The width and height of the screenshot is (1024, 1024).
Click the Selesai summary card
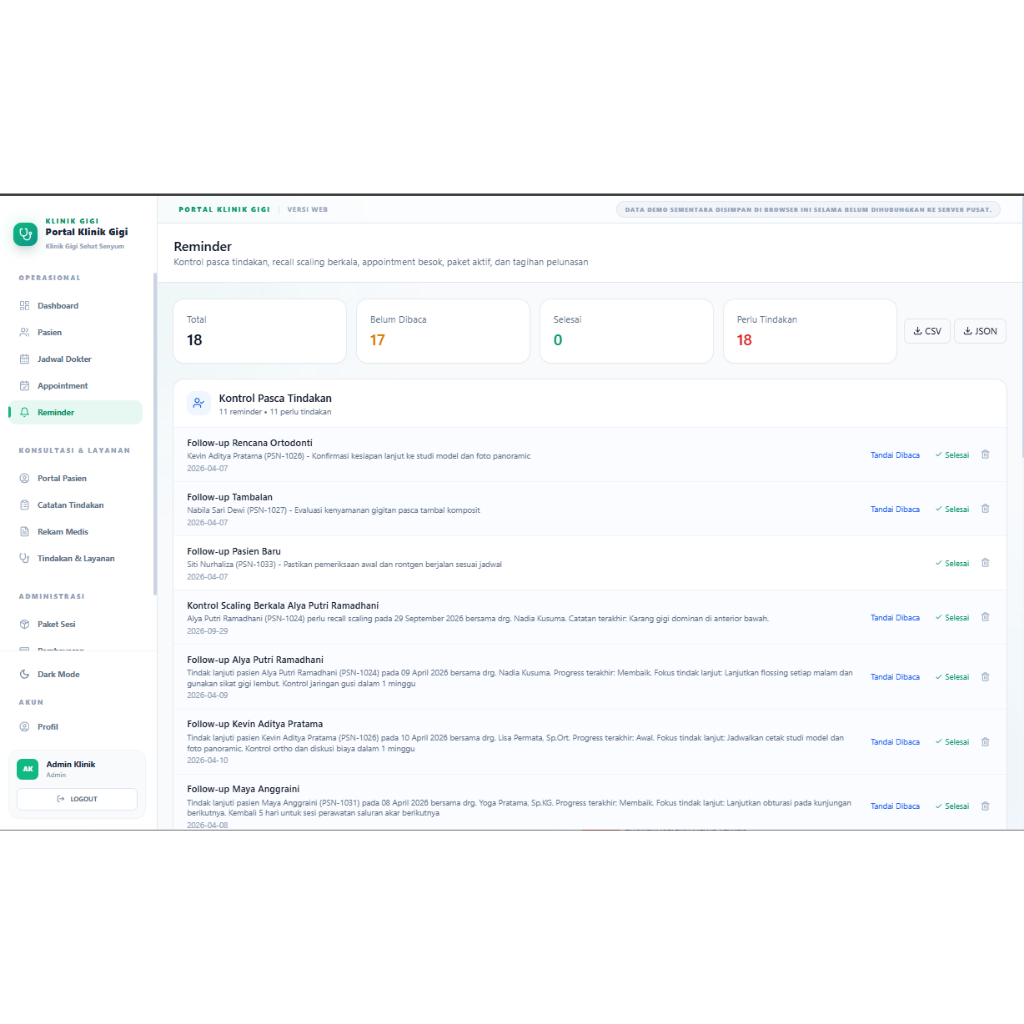tap(626, 331)
